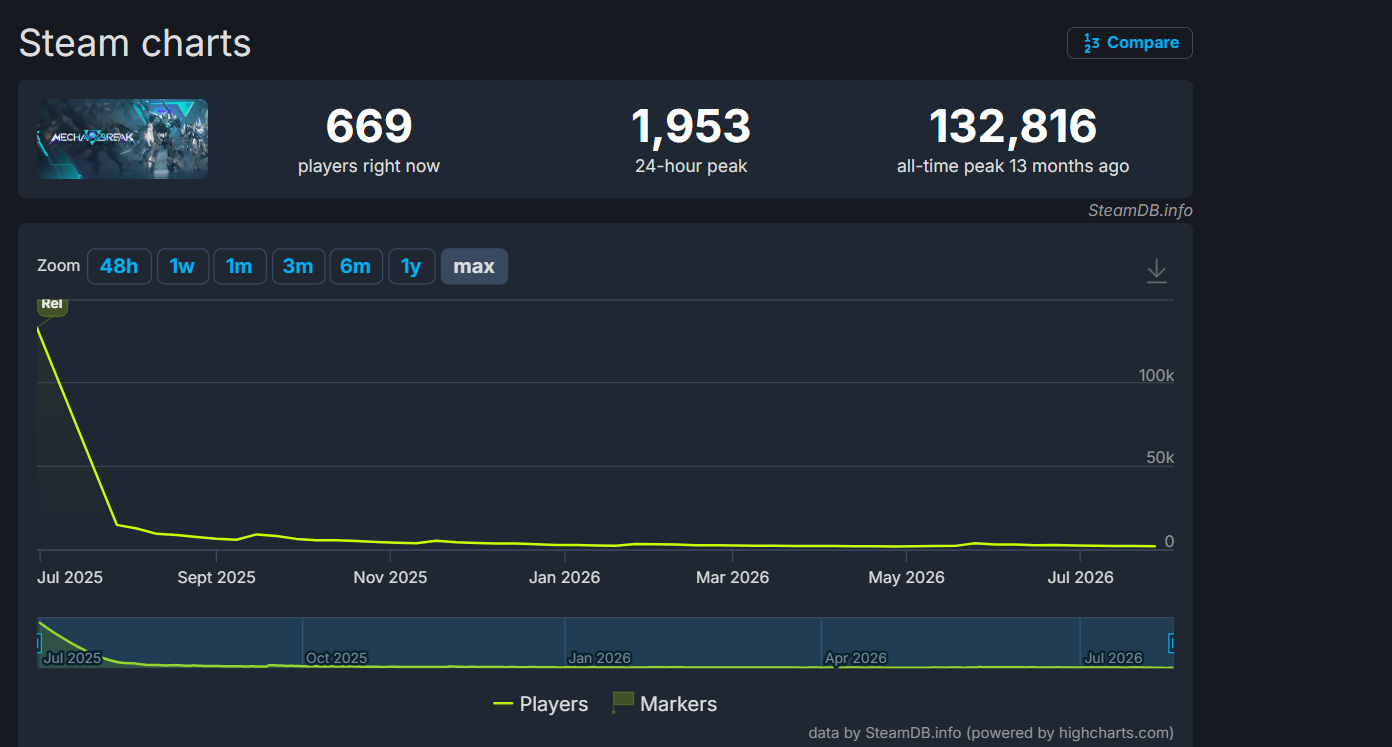
Task: Click the 0 y-axis label
Action: [x=1169, y=541]
